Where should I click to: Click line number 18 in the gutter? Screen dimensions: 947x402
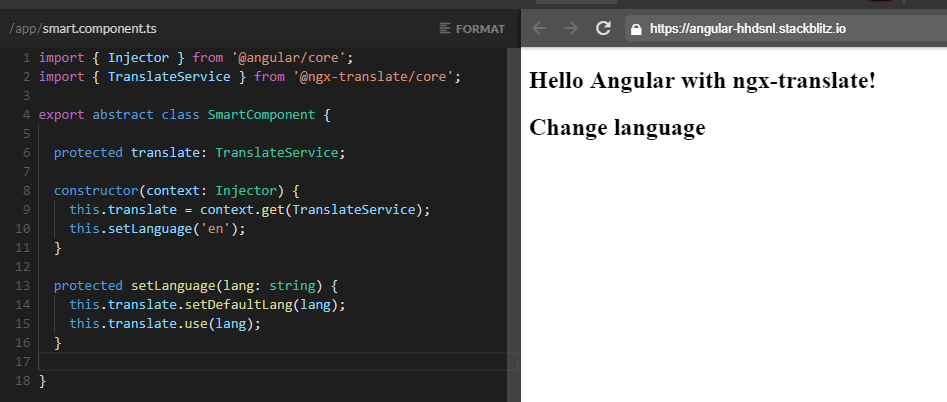(x=23, y=381)
